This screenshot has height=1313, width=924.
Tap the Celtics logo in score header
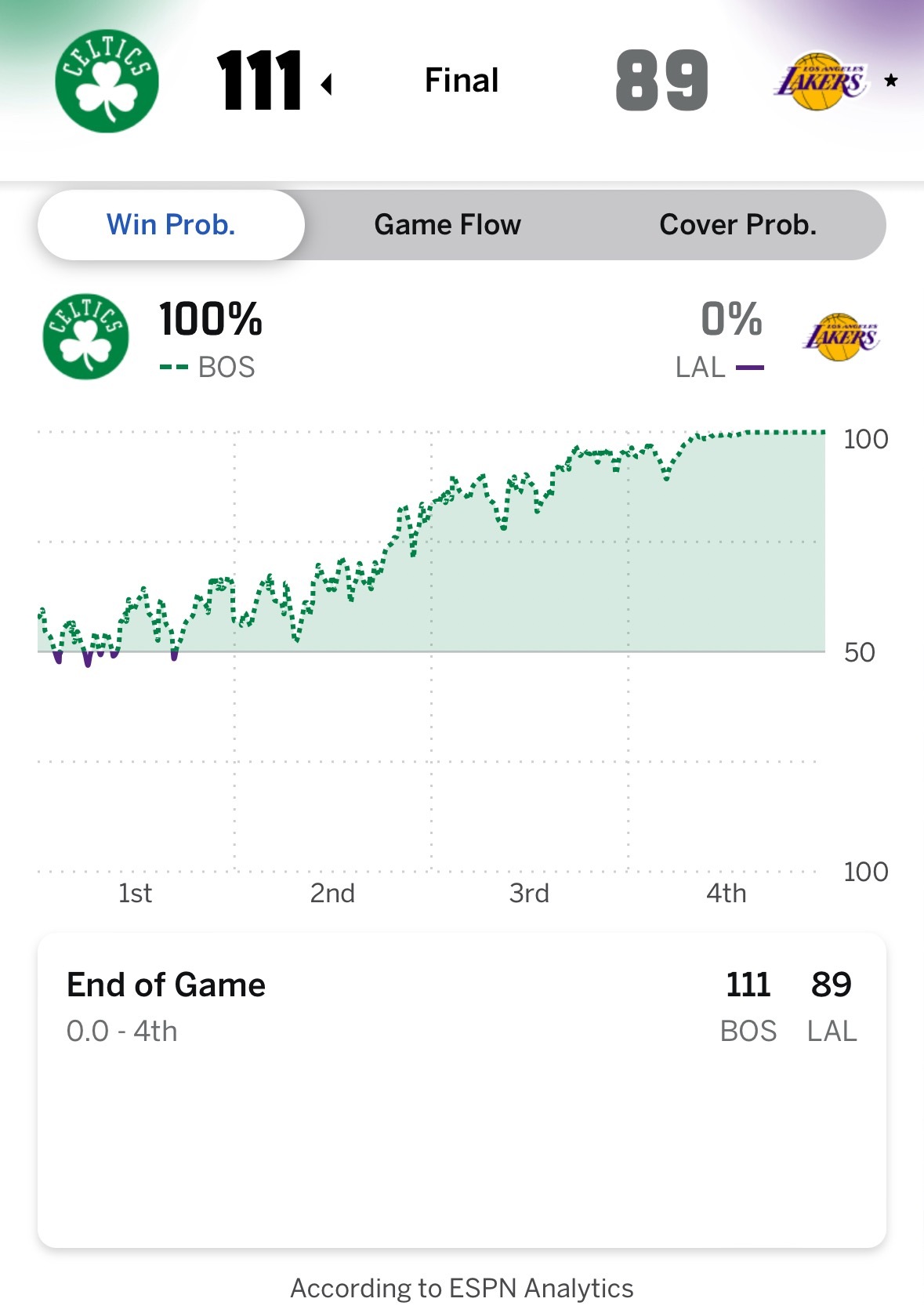[x=107, y=81]
